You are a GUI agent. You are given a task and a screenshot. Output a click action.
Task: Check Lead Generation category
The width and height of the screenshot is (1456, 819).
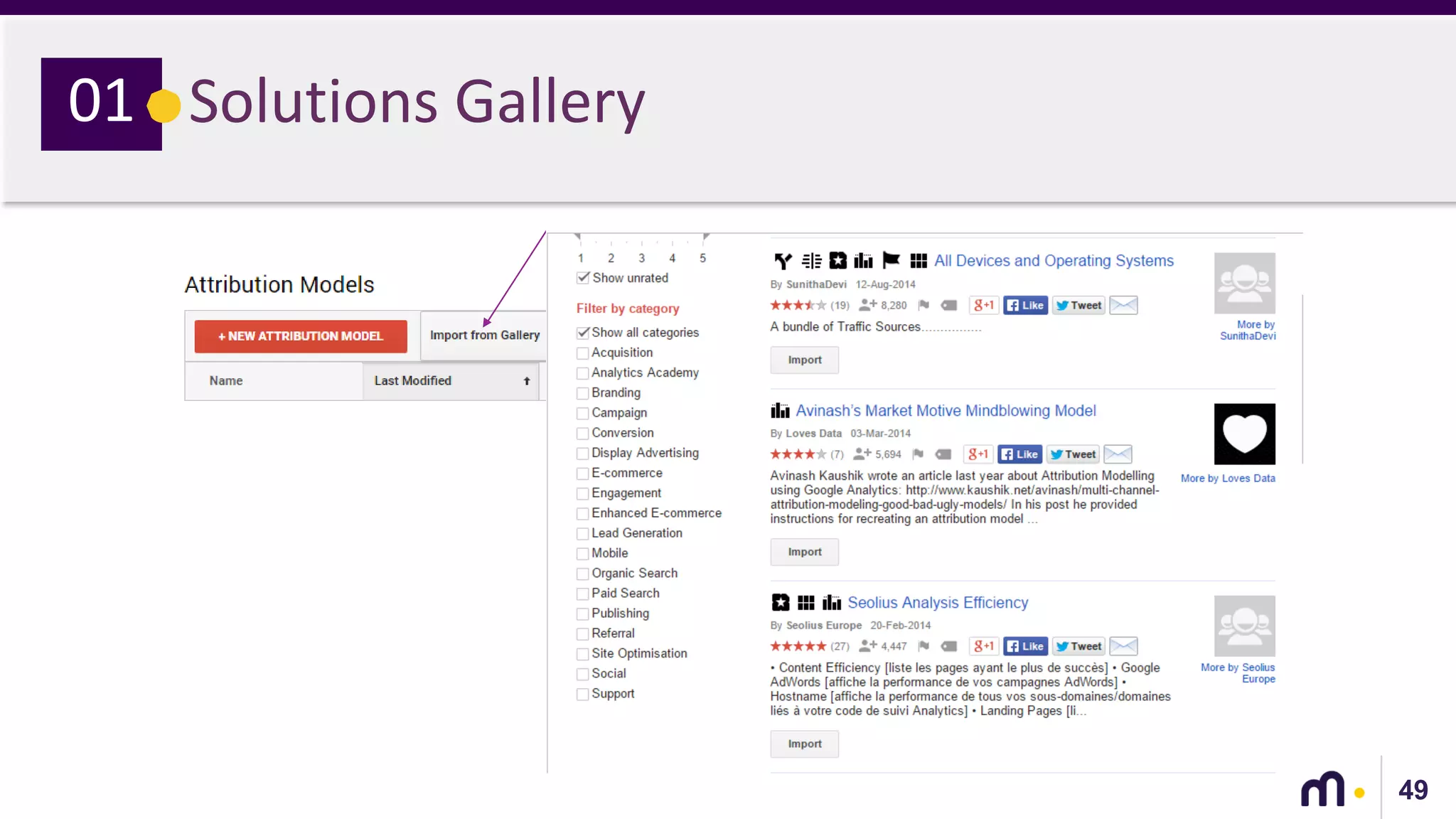(x=583, y=533)
